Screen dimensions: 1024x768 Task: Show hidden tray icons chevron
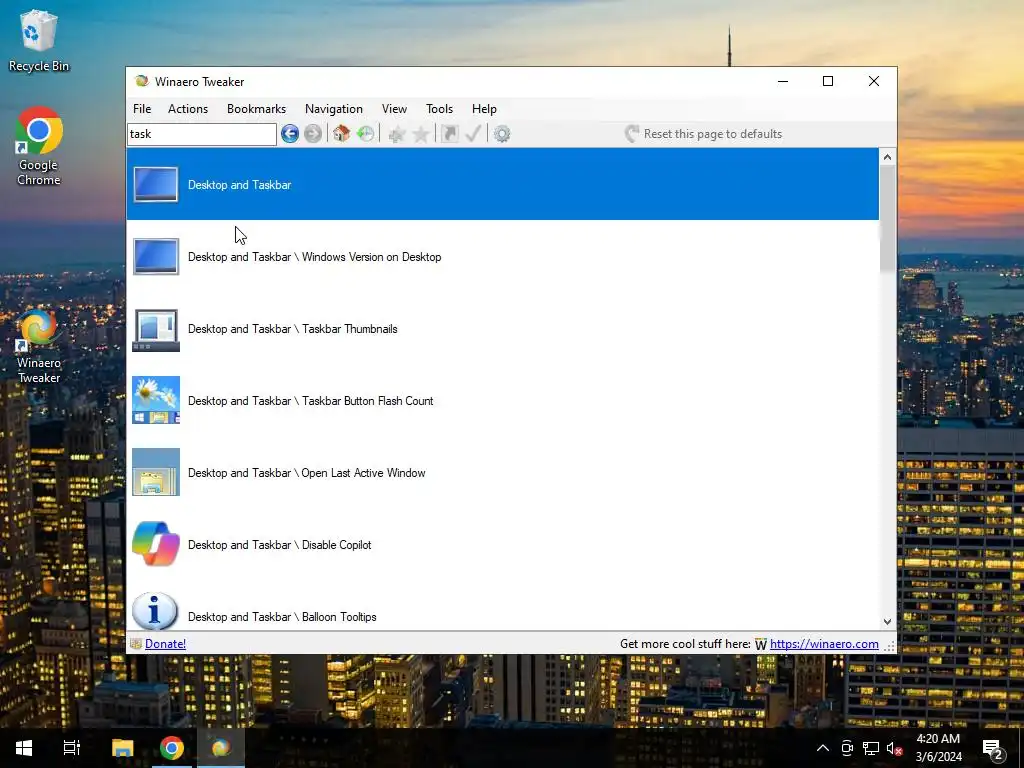823,748
